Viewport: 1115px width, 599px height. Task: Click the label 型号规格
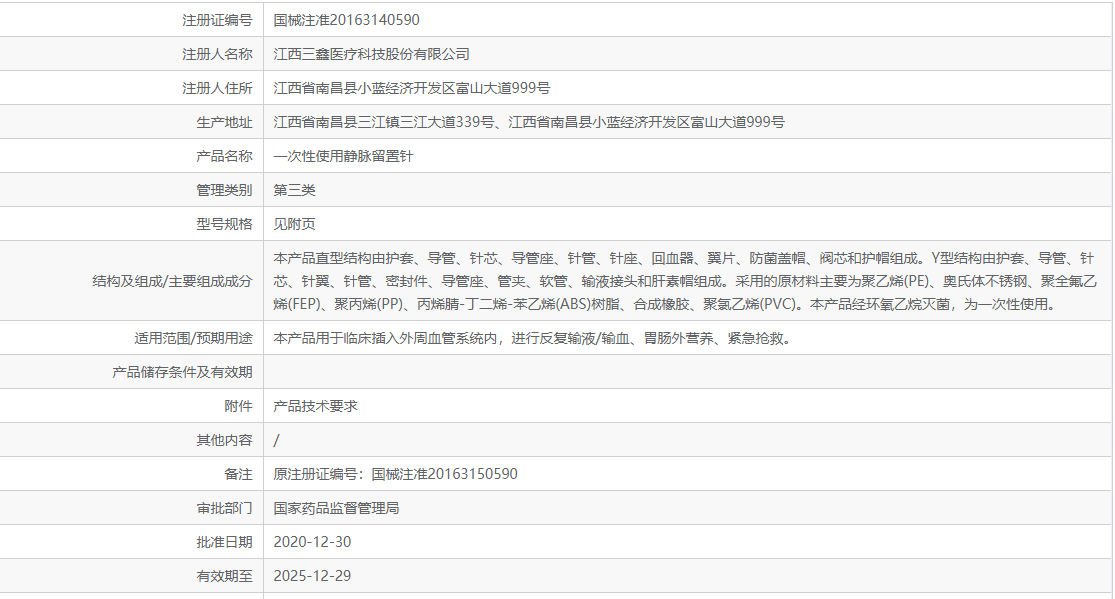[224, 224]
